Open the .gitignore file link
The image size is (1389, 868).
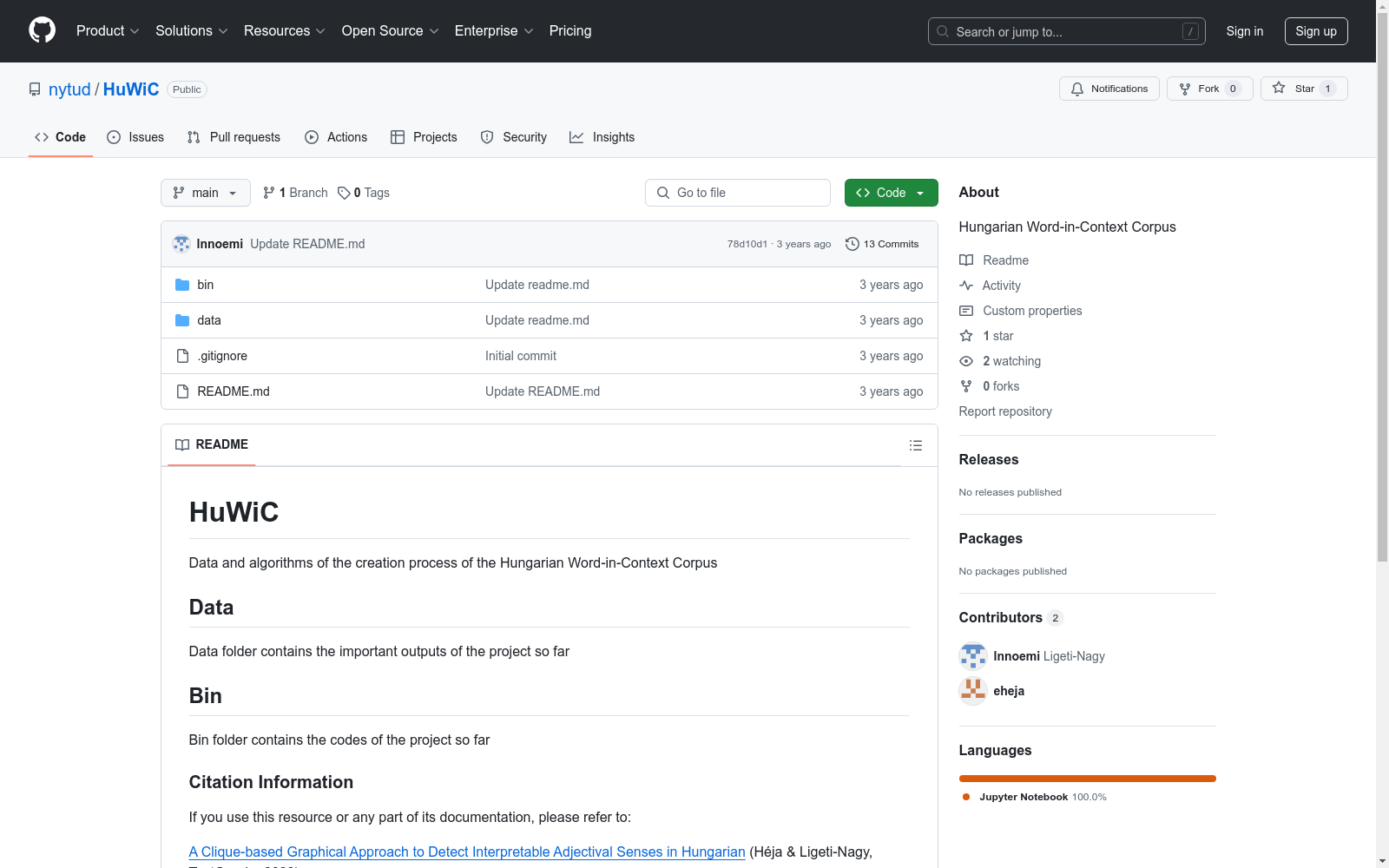click(x=222, y=356)
